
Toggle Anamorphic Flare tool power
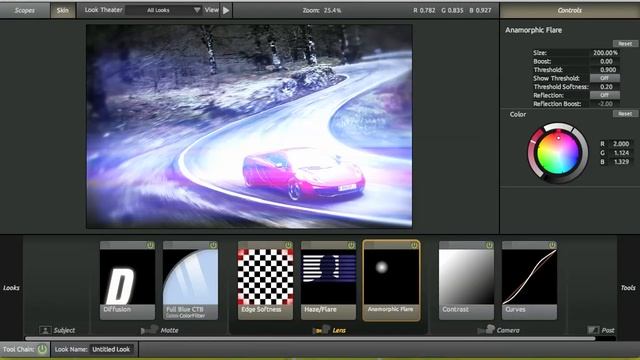pos(414,245)
